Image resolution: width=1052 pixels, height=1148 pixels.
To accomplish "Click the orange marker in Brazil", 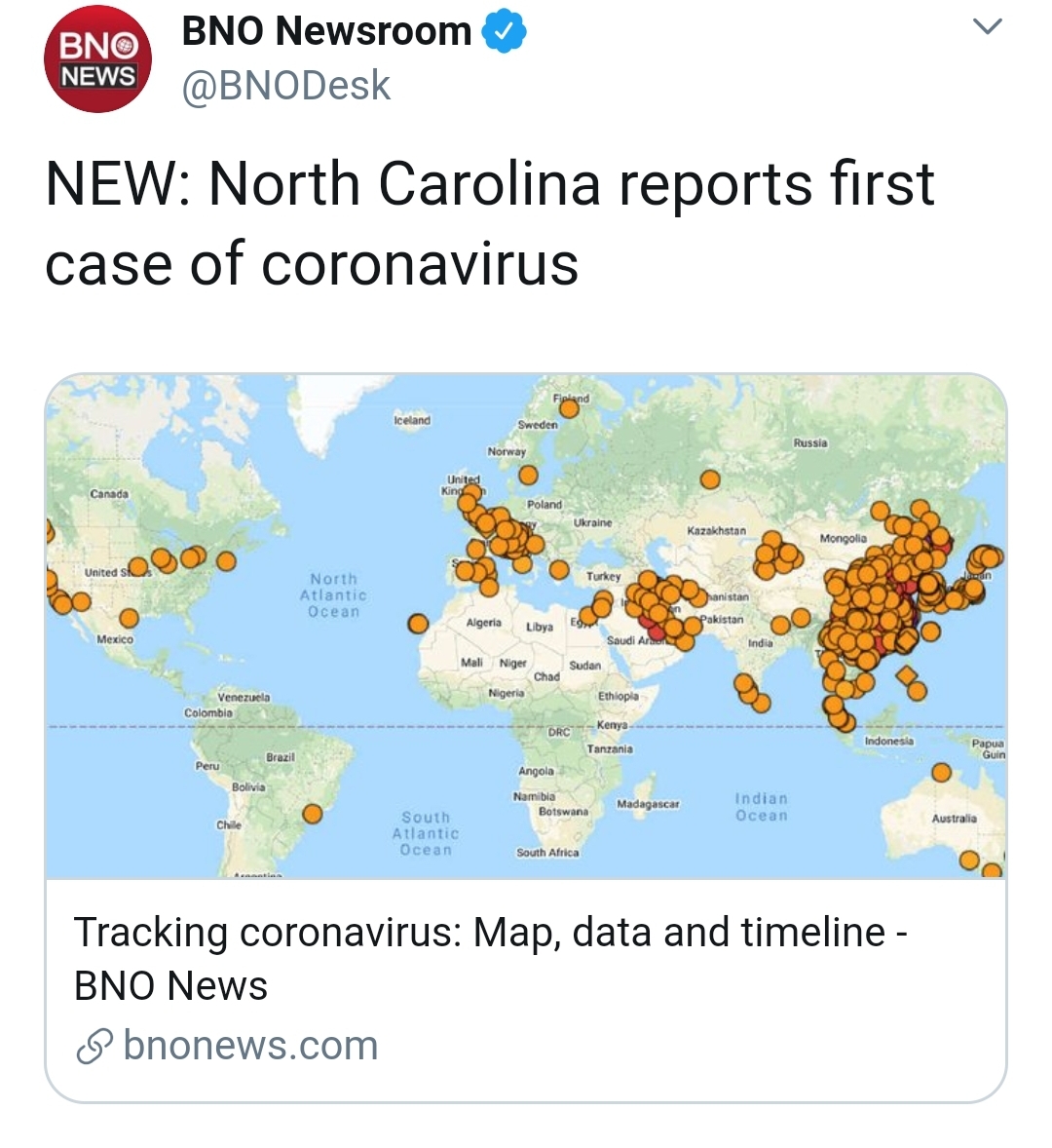I will point(313,814).
